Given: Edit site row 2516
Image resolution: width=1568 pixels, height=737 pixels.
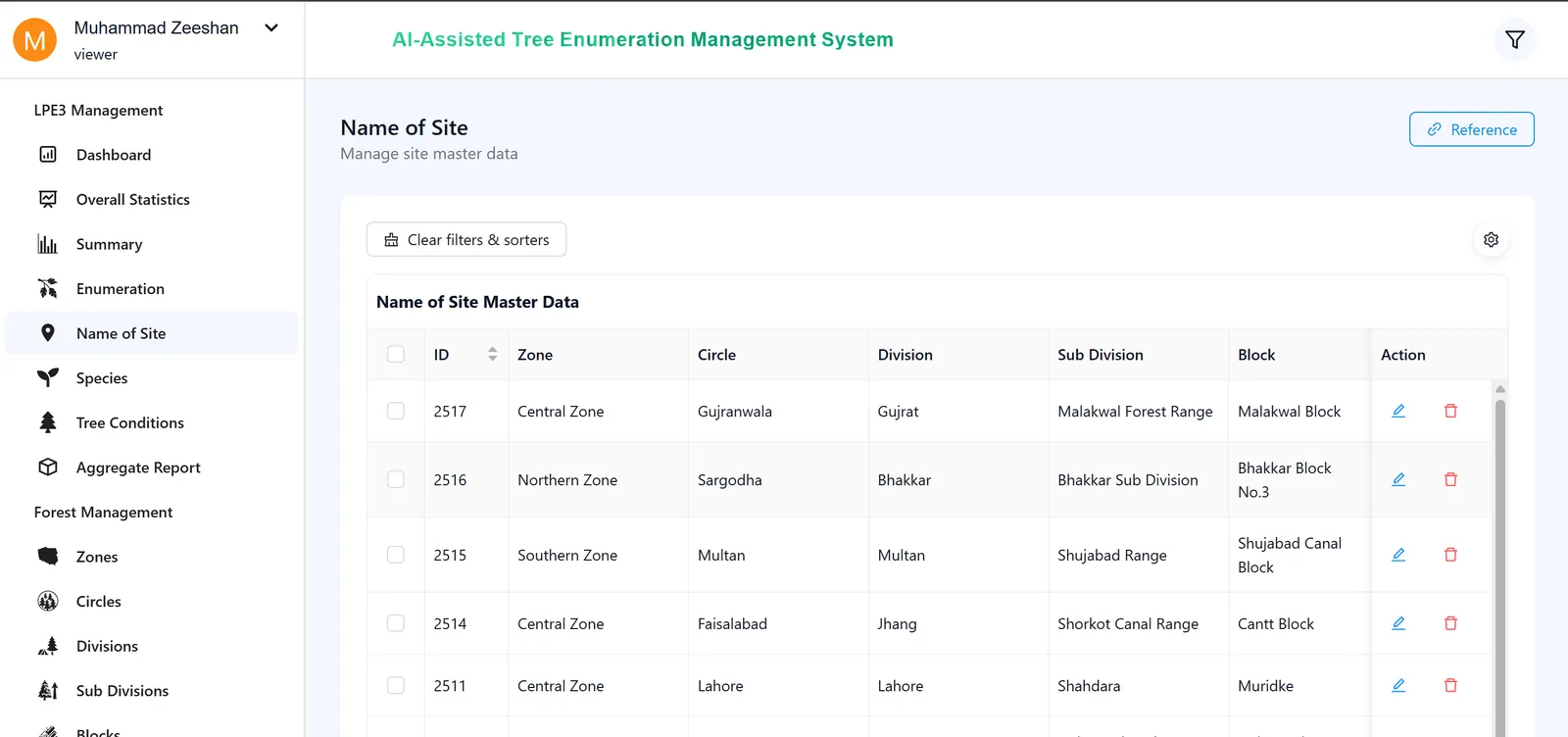Looking at the screenshot, I should pyautogui.click(x=1398, y=480).
